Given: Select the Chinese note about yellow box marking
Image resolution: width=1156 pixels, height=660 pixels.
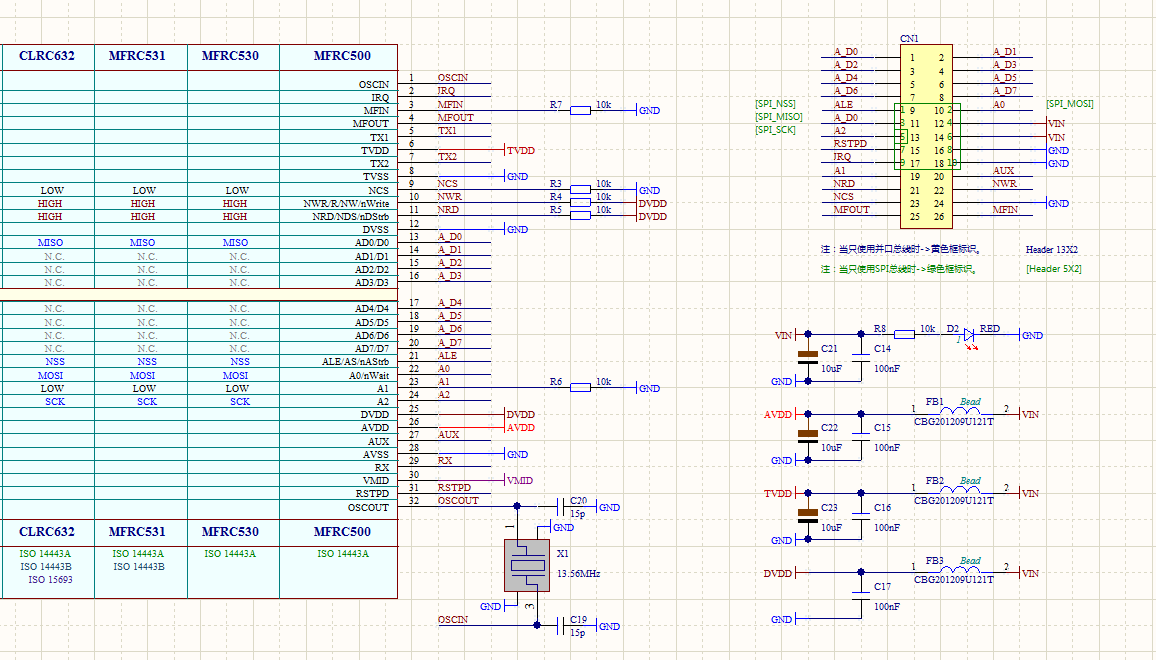Looking at the screenshot, I should [901, 249].
